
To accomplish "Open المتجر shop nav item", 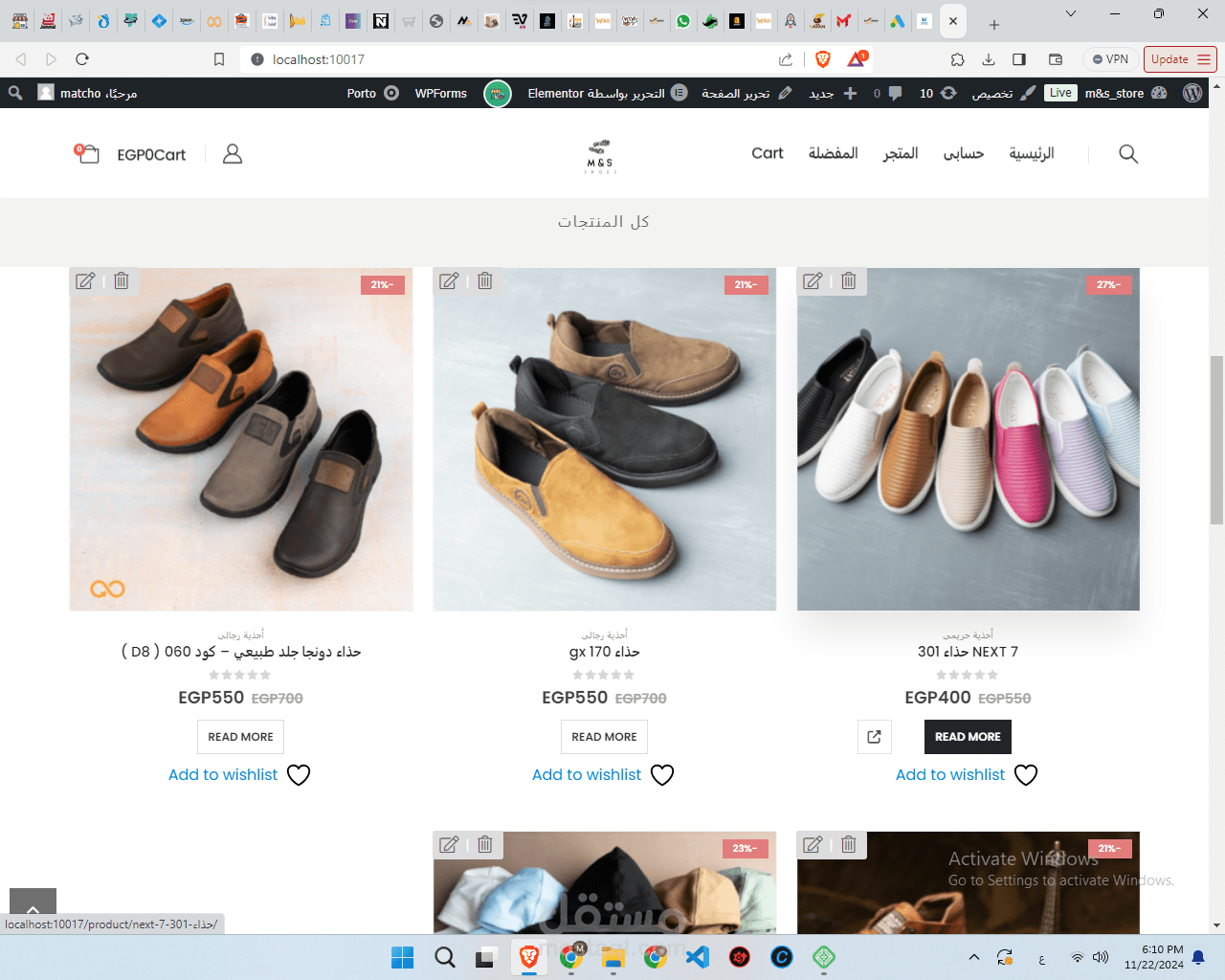I will pos(901,153).
